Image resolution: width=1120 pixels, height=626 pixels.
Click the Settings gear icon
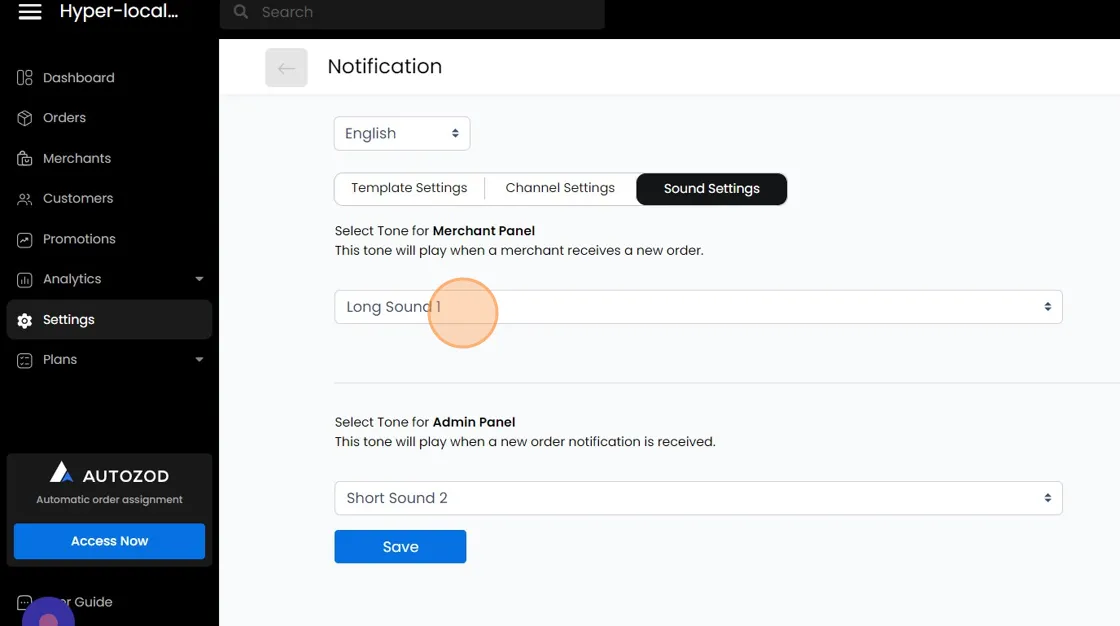24,320
